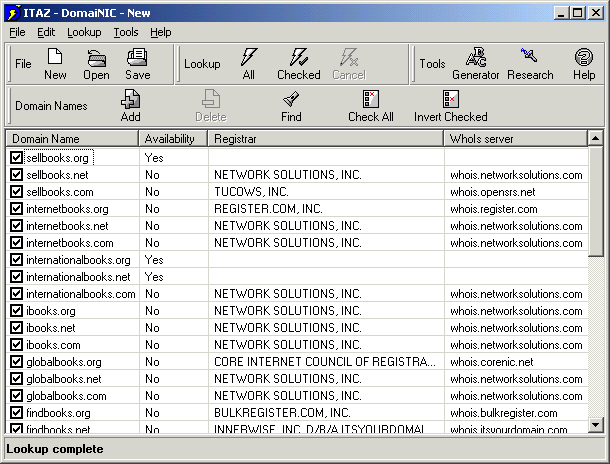
Task: Click the vertical scrollbar thumb
Action: point(596,201)
